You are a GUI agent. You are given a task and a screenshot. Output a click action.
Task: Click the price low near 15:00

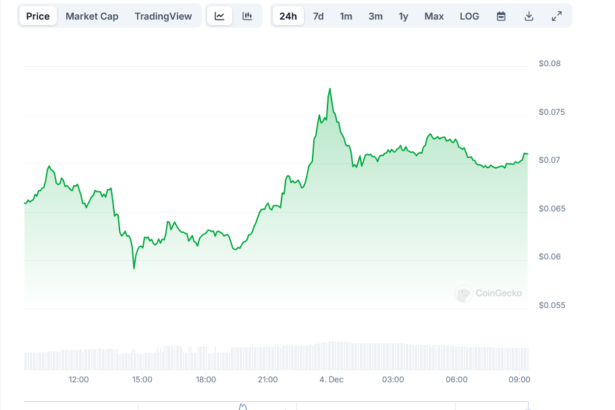pos(133,267)
